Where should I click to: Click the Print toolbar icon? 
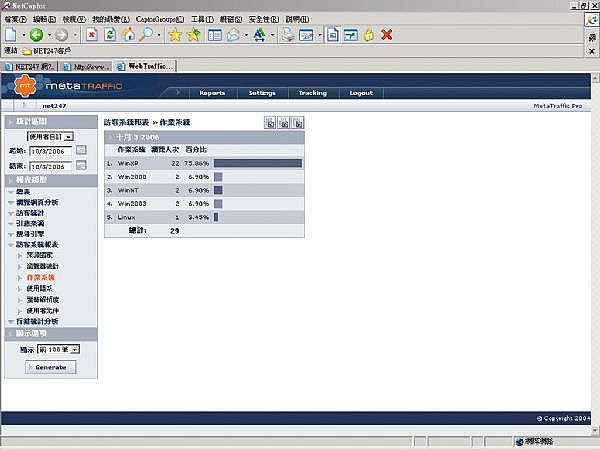point(287,35)
